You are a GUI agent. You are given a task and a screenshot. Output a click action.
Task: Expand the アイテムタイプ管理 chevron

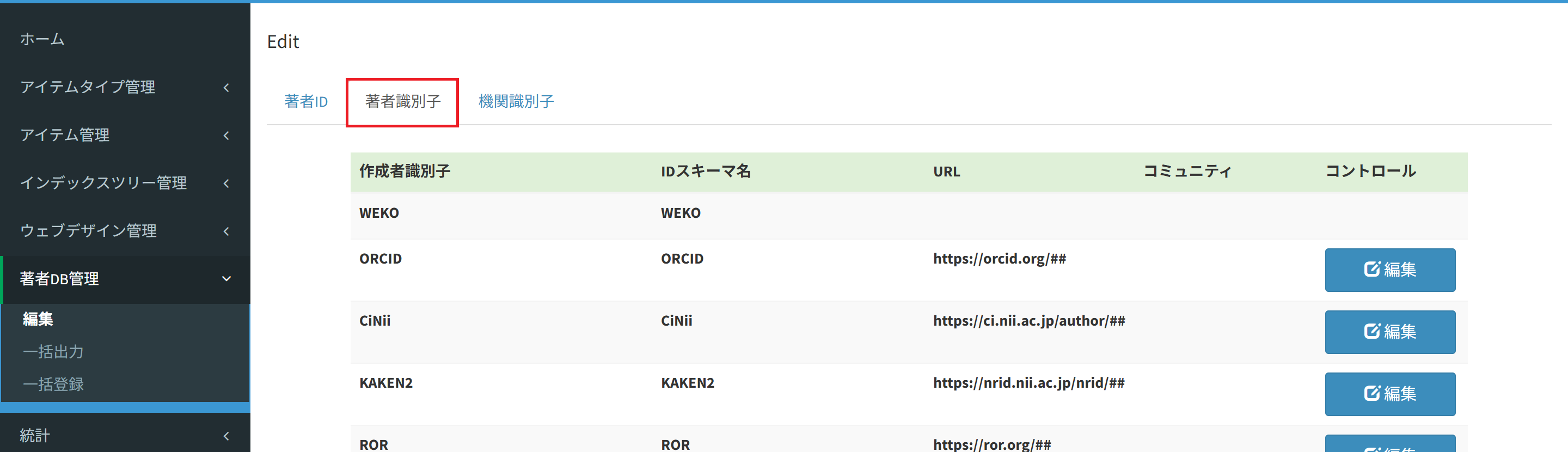pos(226,88)
